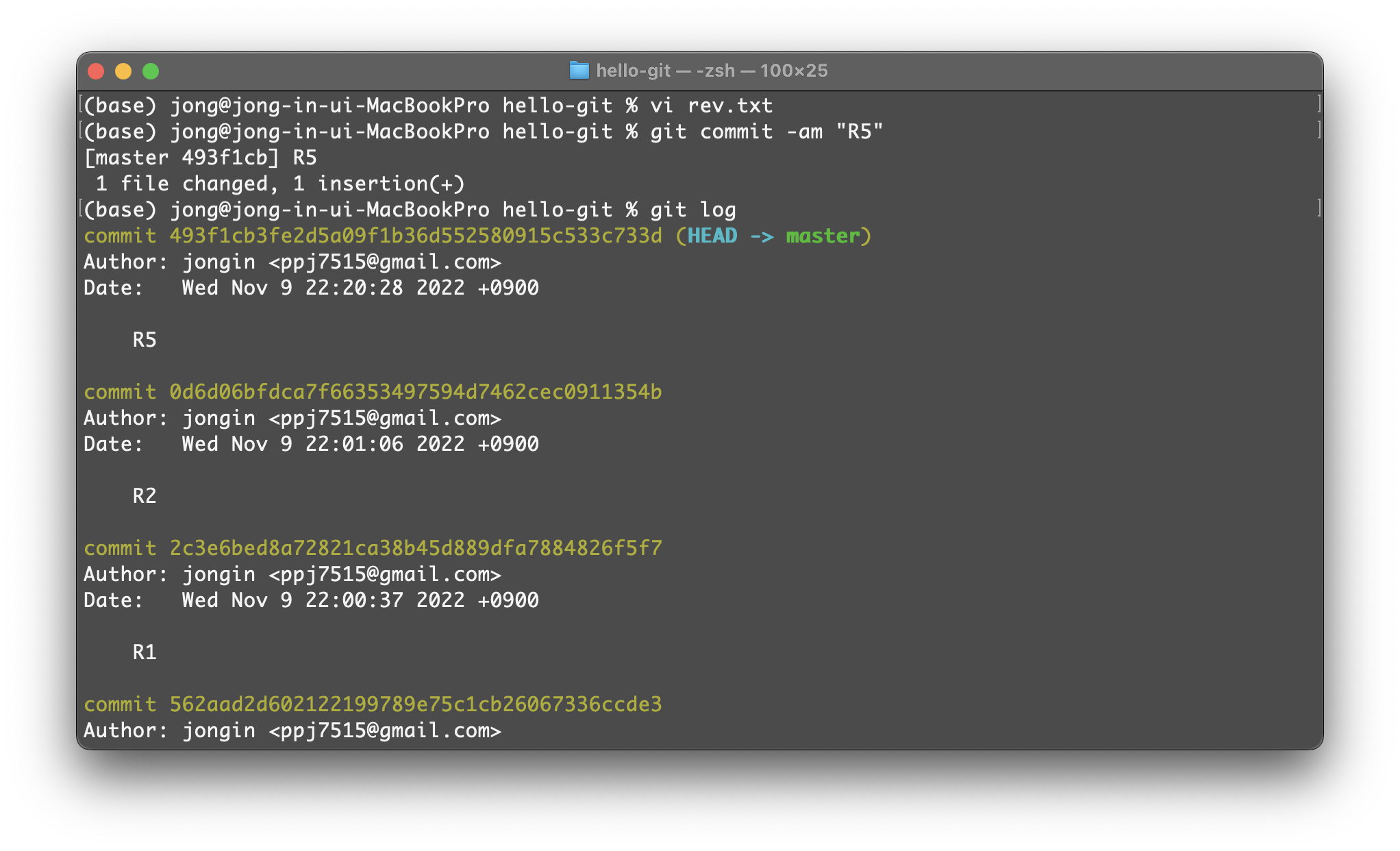This screenshot has width=1400, height=851.
Task: Click the hello-git window title text
Action: pos(711,71)
